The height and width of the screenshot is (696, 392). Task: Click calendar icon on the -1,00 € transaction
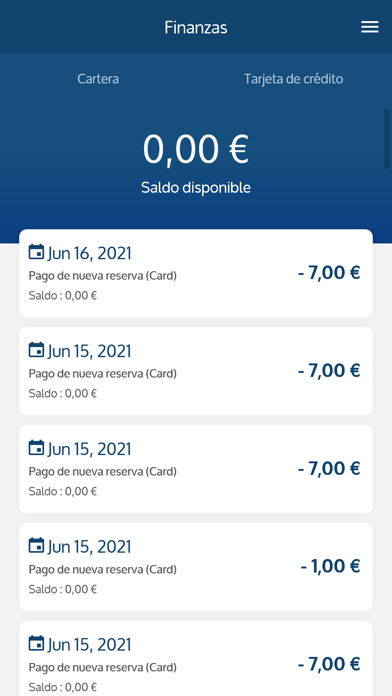point(36,546)
